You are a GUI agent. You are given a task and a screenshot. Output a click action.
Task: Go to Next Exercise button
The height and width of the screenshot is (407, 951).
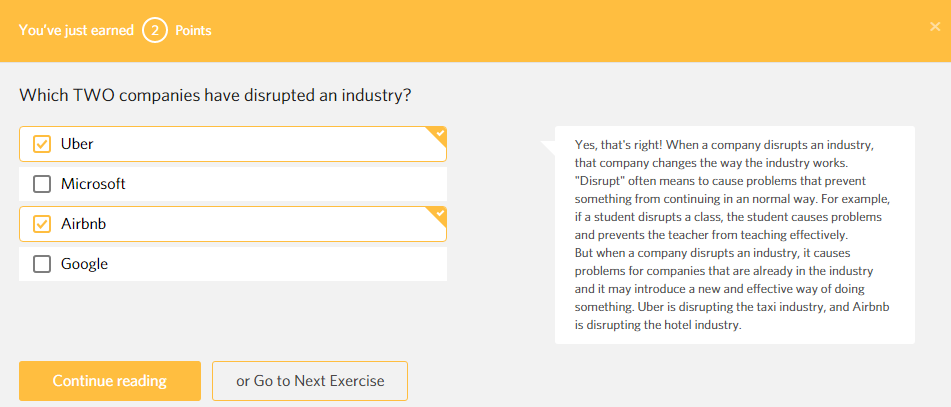(310, 381)
